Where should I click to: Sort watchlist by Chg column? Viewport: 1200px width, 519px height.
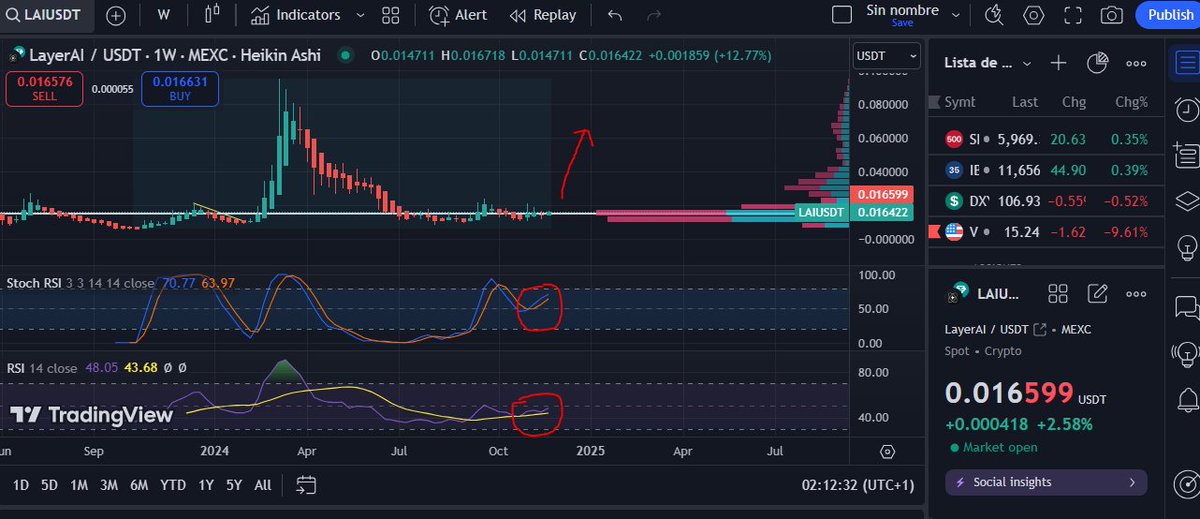coord(1074,102)
